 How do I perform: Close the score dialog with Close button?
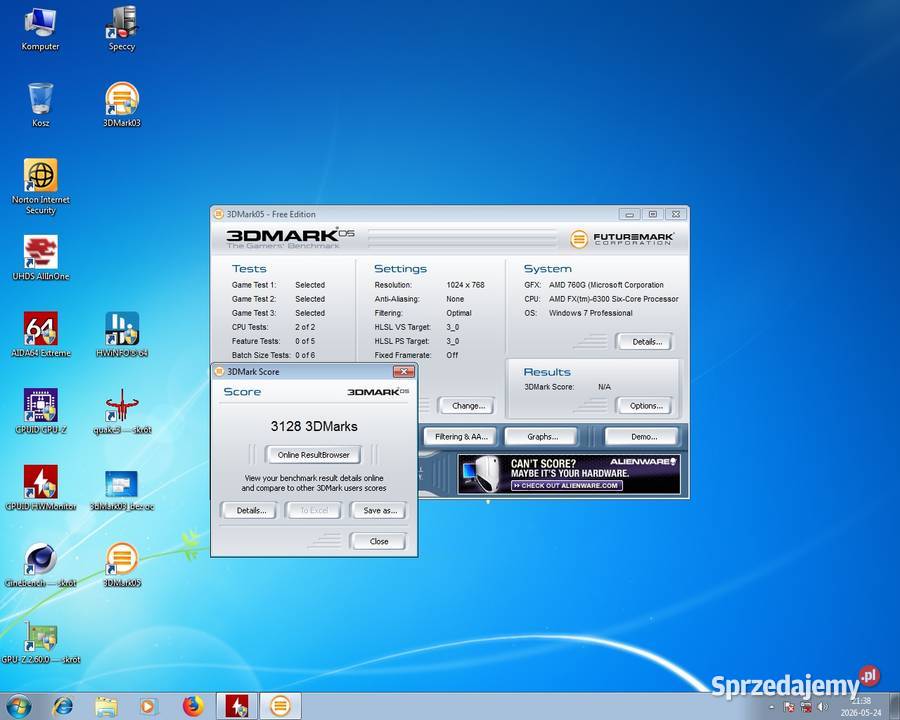(x=379, y=541)
